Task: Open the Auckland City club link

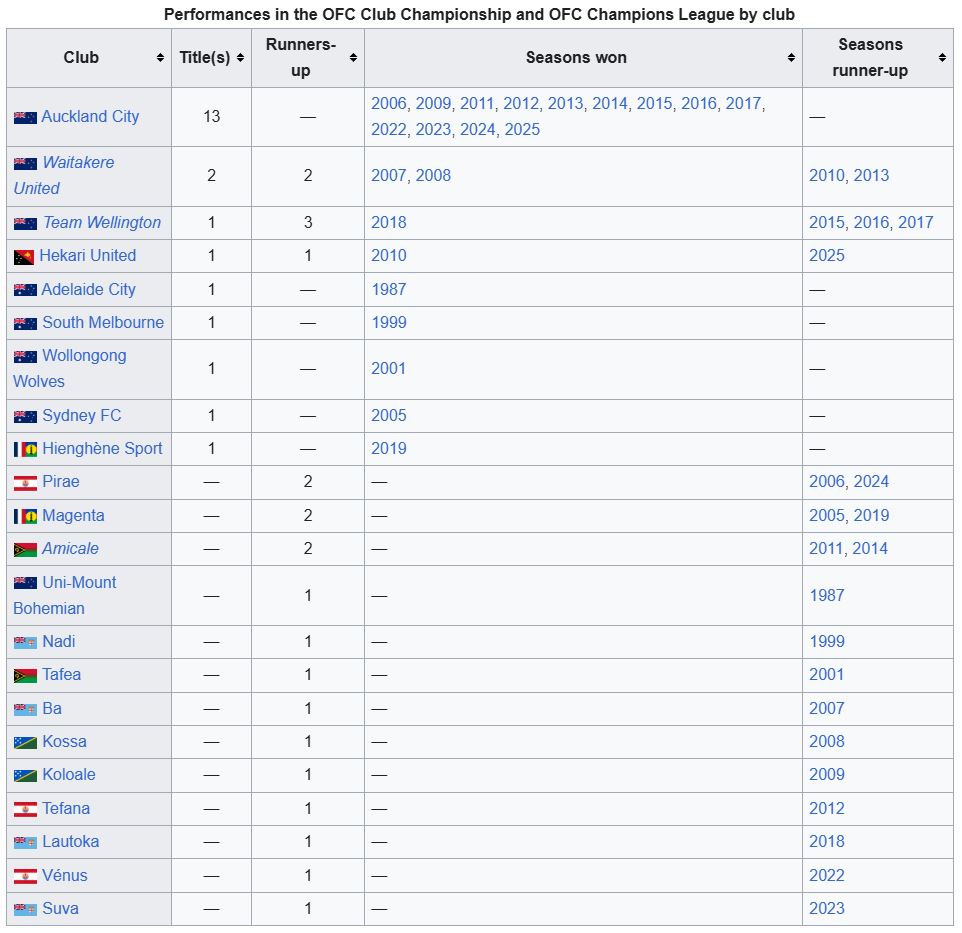Action: [x=90, y=117]
